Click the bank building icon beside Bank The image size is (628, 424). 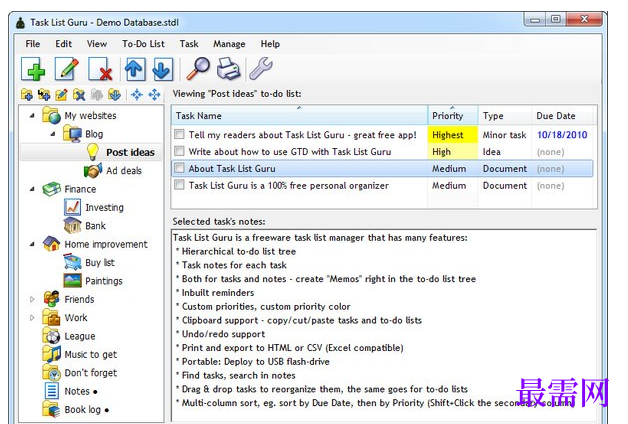pos(72,225)
